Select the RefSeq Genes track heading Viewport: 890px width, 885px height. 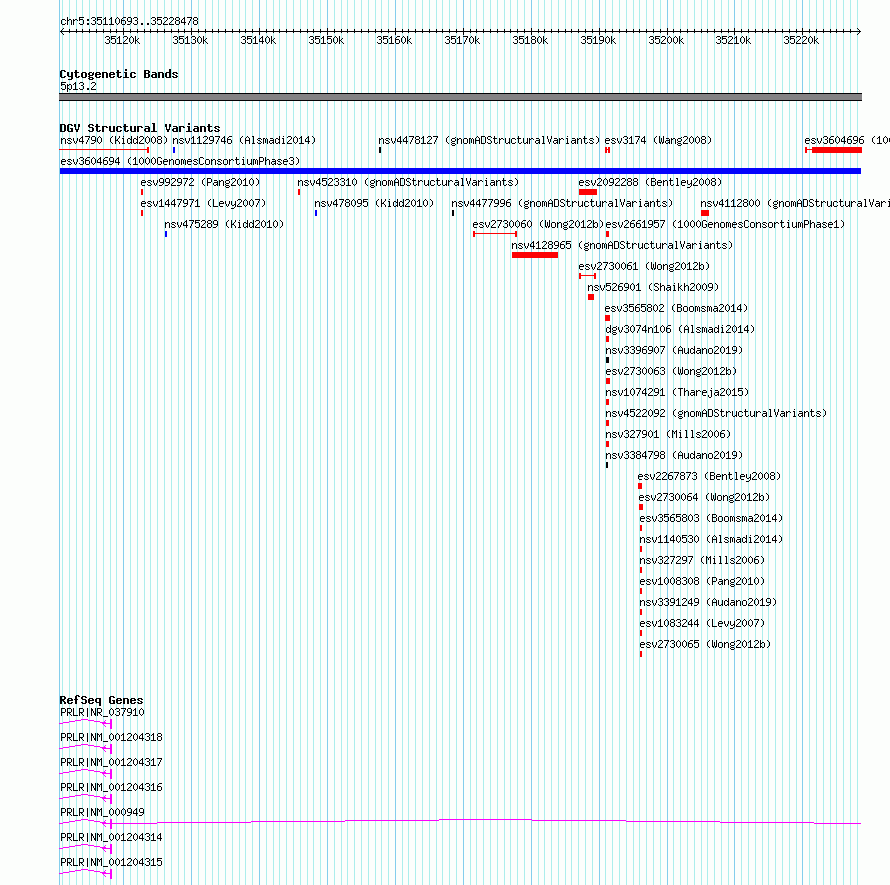[101, 700]
